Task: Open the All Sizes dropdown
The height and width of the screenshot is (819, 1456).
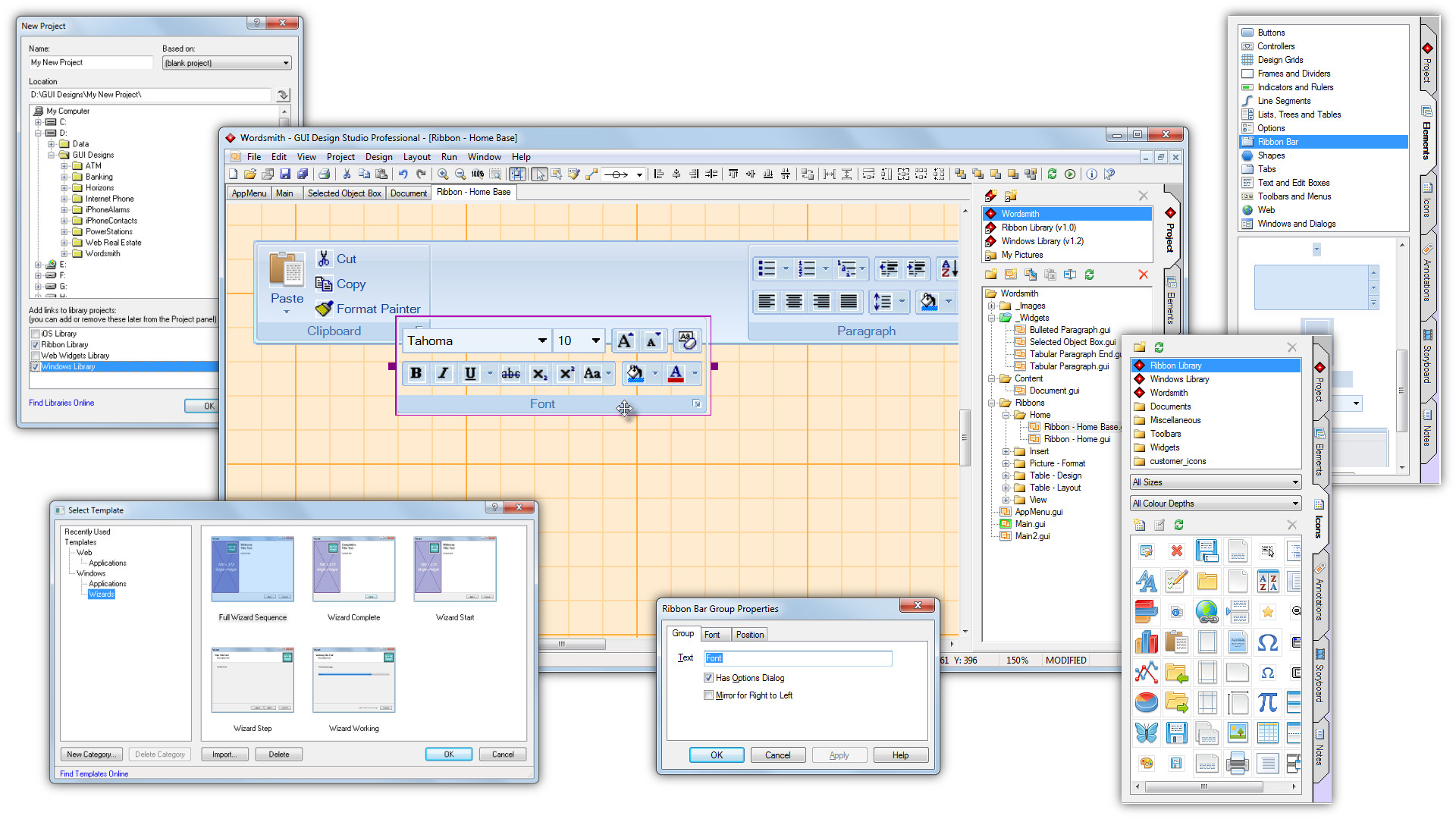Action: (x=1216, y=482)
